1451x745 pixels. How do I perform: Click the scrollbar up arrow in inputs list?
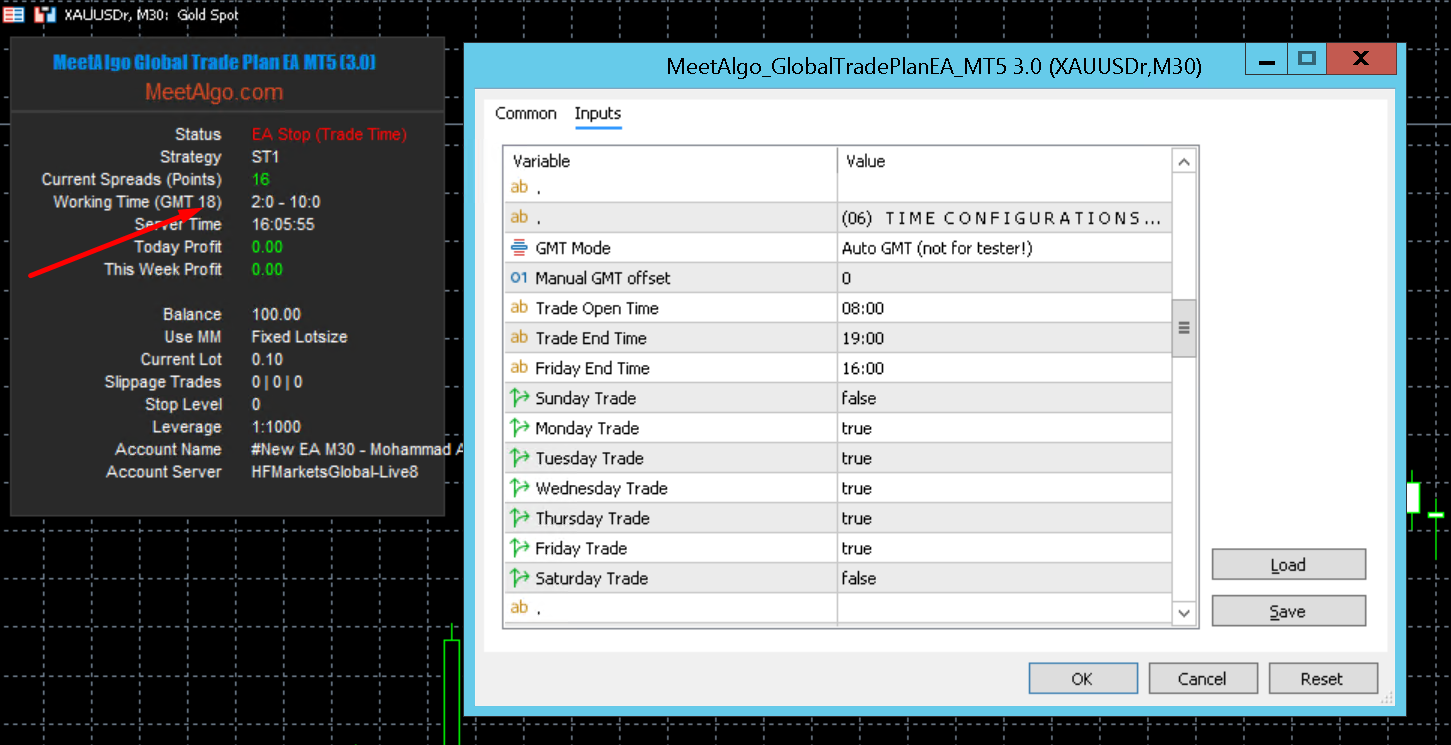[x=1184, y=161]
